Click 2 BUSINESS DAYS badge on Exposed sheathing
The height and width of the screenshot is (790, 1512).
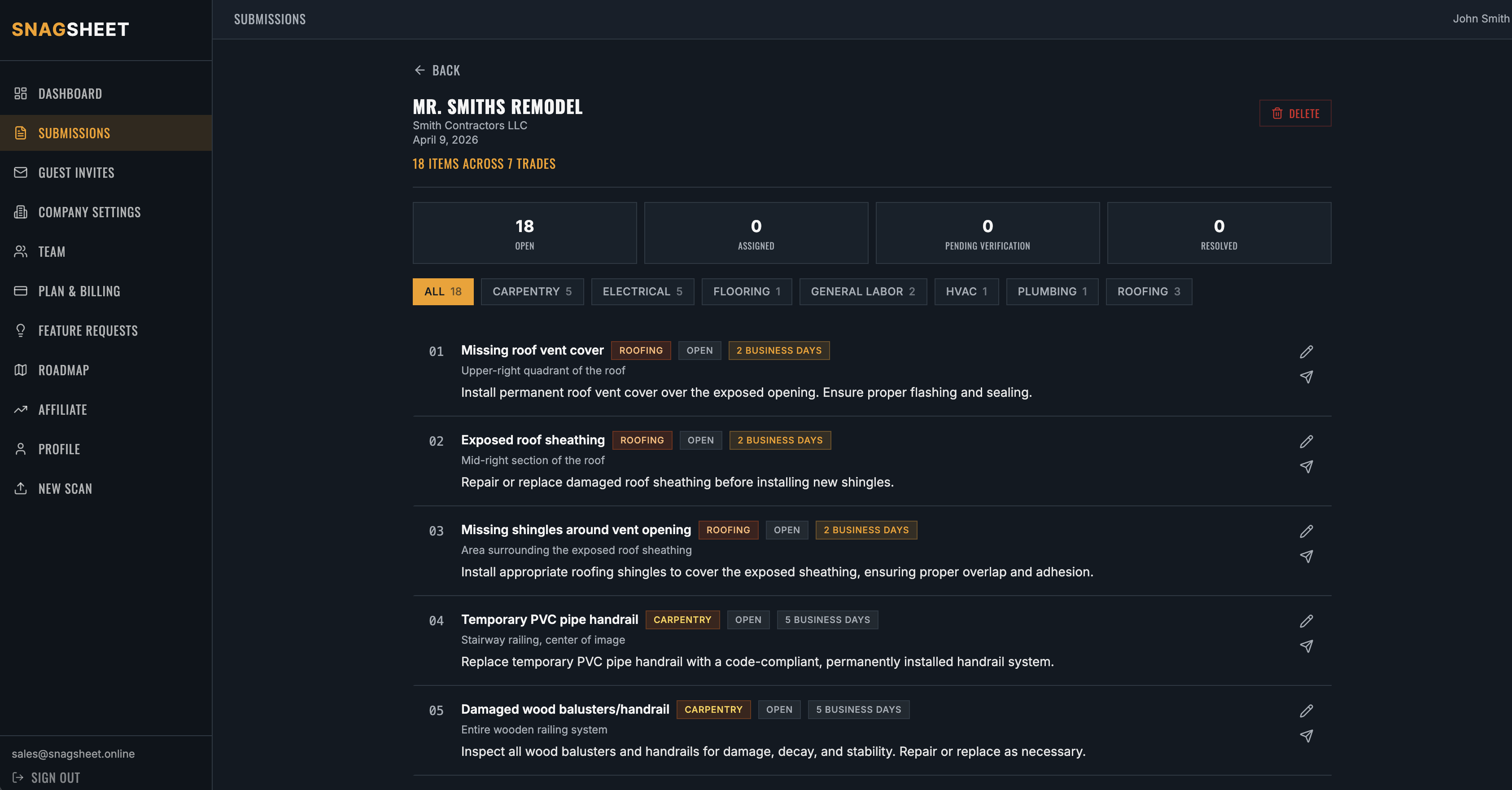[780, 440]
